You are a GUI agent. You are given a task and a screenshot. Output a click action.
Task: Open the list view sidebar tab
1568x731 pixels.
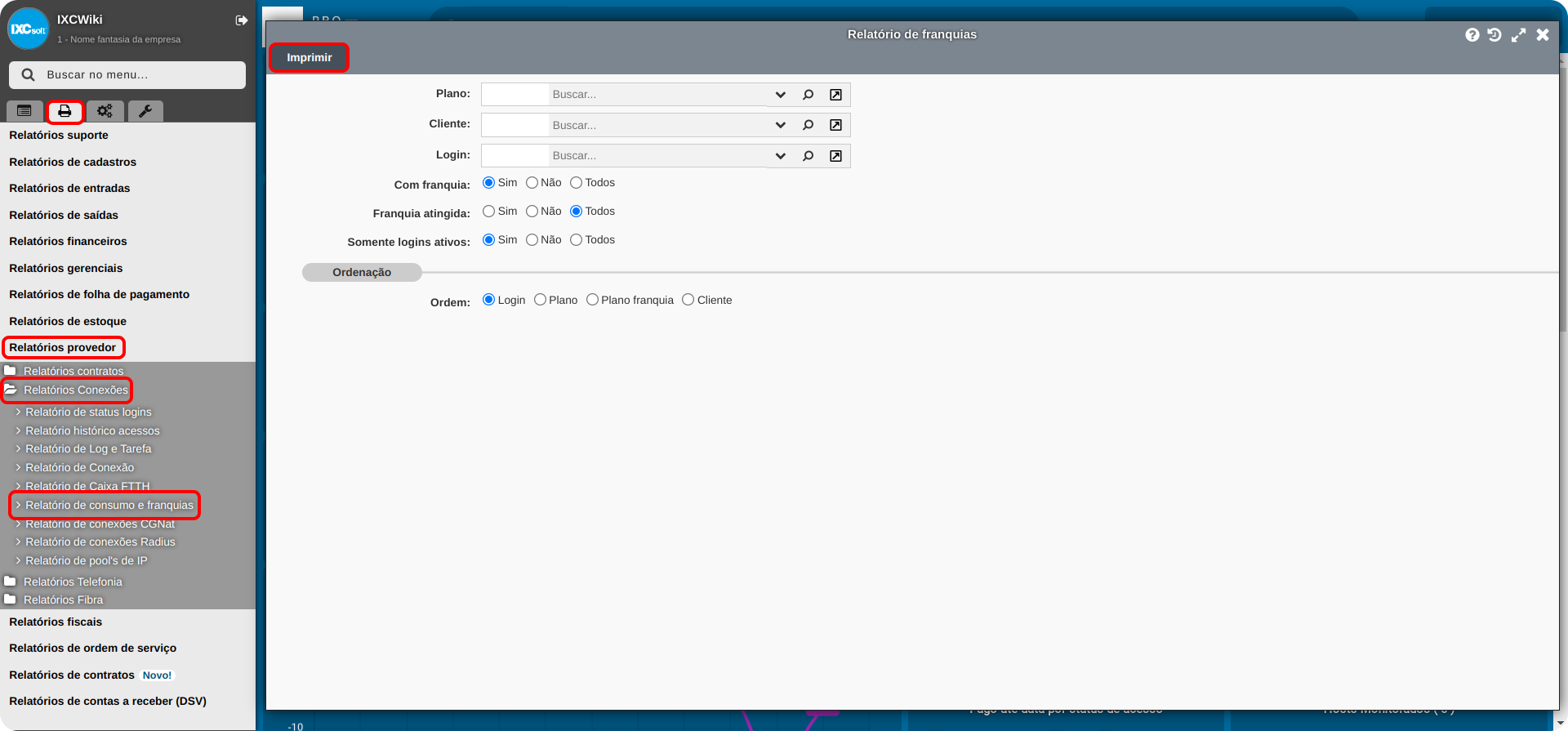click(24, 111)
